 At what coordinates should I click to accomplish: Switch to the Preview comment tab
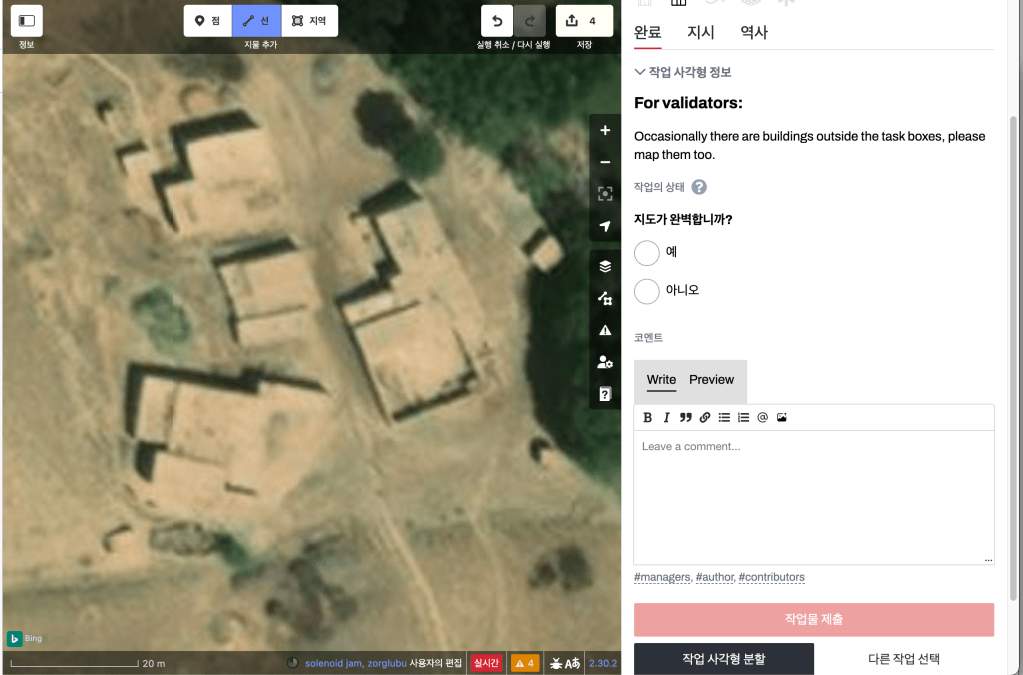click(x=711, y=380)
